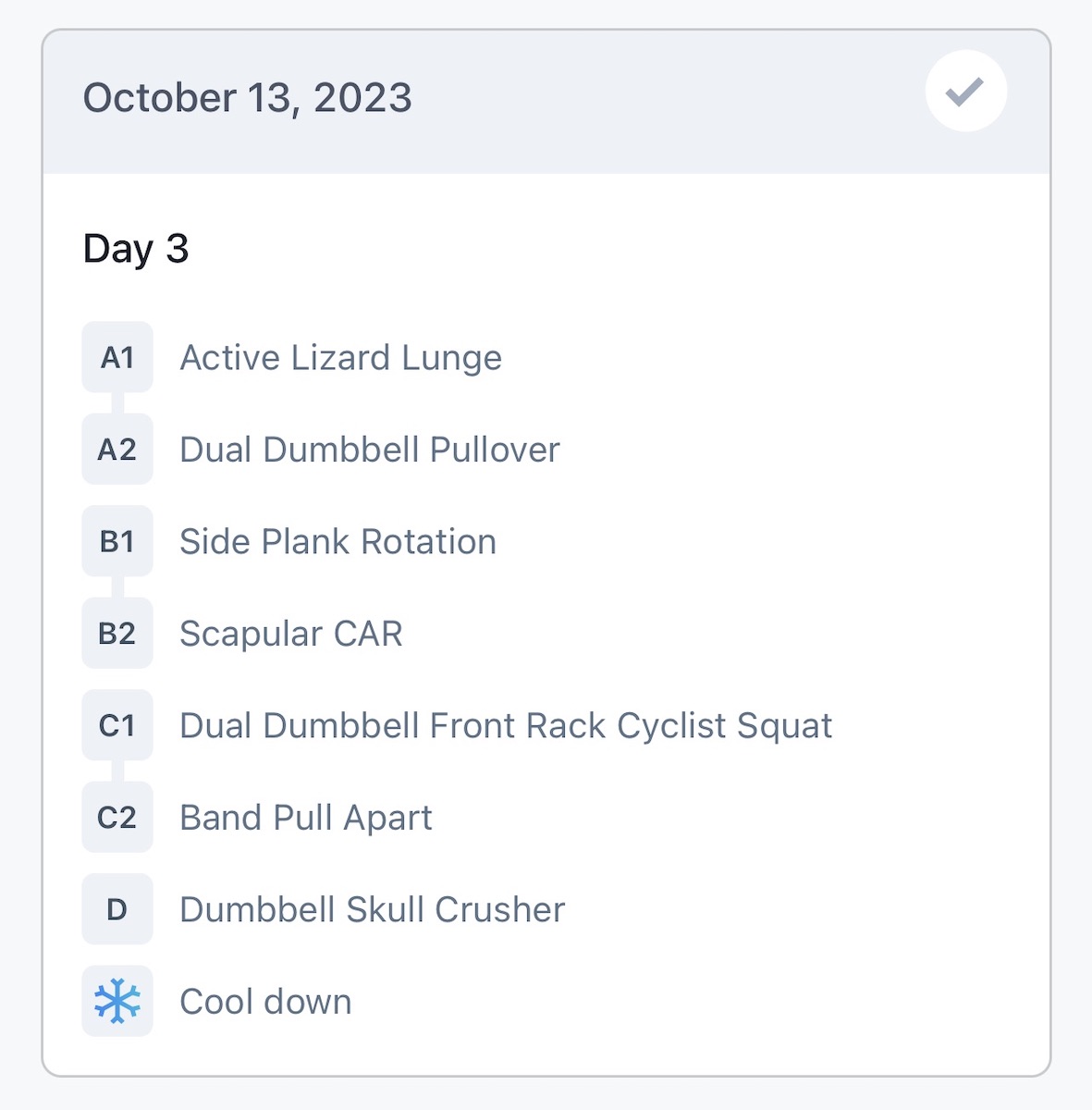Open the Cool down section
1092x1110 pixels.
click(x=265, y=1002)
